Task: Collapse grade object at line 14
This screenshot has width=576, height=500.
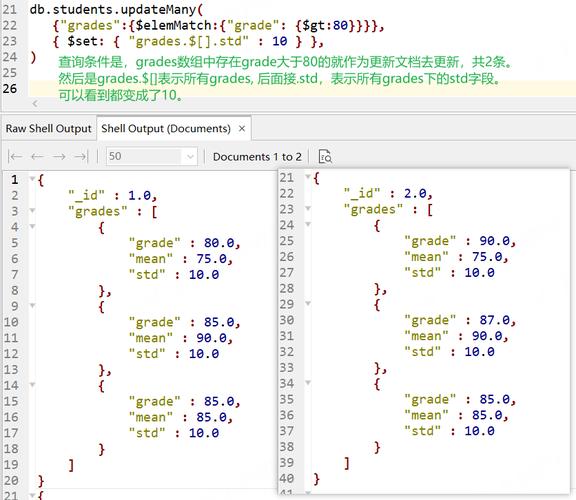Action: pyautogui.click(x=32, y=385)
